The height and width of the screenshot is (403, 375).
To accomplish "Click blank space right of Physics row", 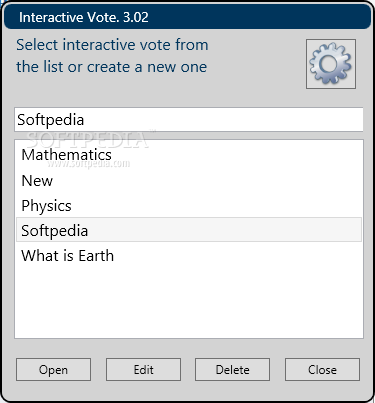I will [x=217, y=206].
